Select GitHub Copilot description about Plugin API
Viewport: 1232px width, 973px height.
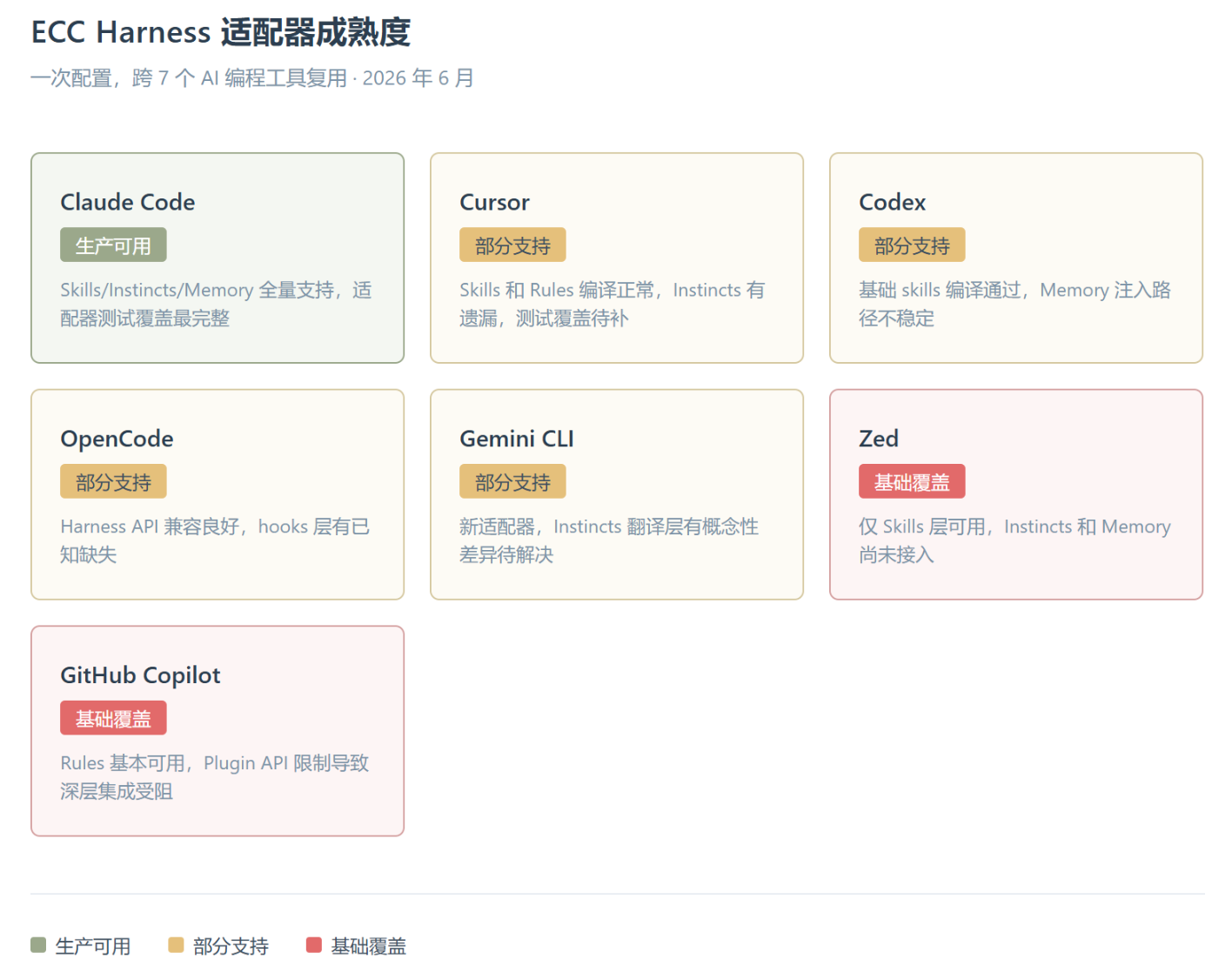click(x=215, y=777)
